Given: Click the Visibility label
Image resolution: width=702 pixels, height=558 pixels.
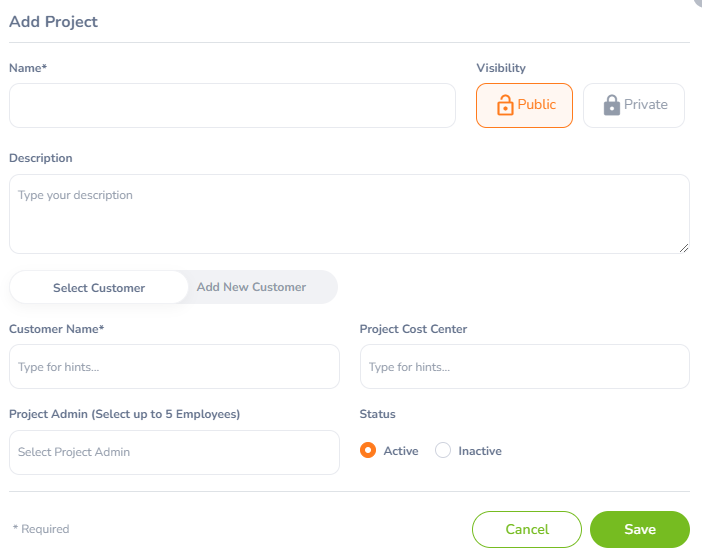Looking at the screenshot, I should click(501, 68).
